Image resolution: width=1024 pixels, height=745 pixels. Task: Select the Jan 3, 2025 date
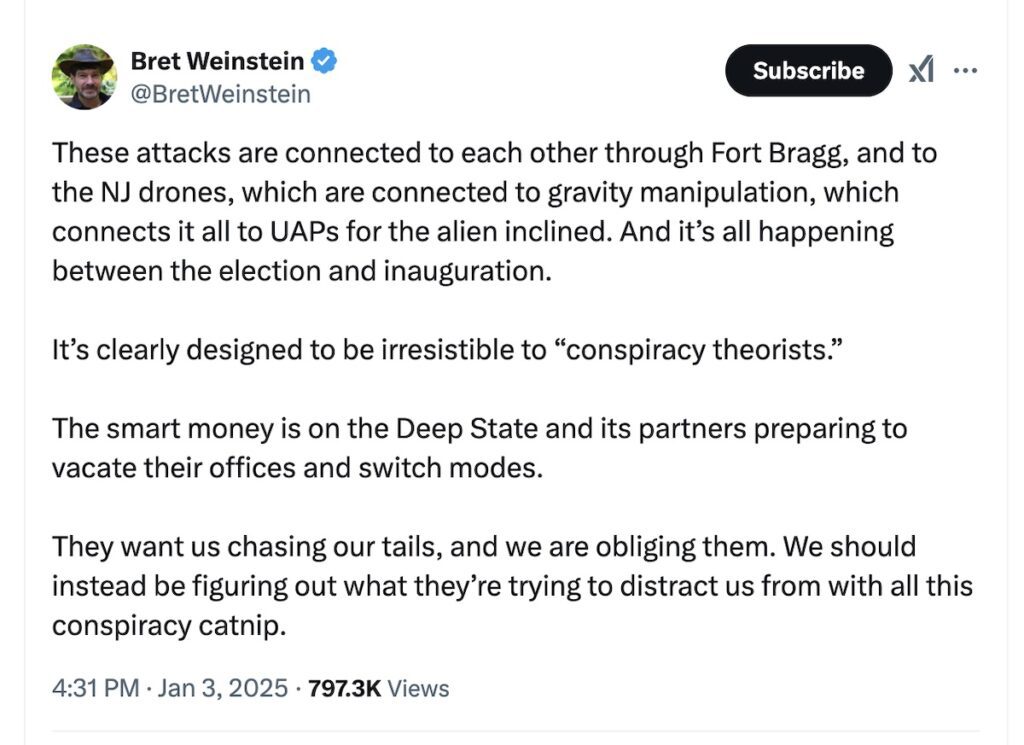[222, 688]
